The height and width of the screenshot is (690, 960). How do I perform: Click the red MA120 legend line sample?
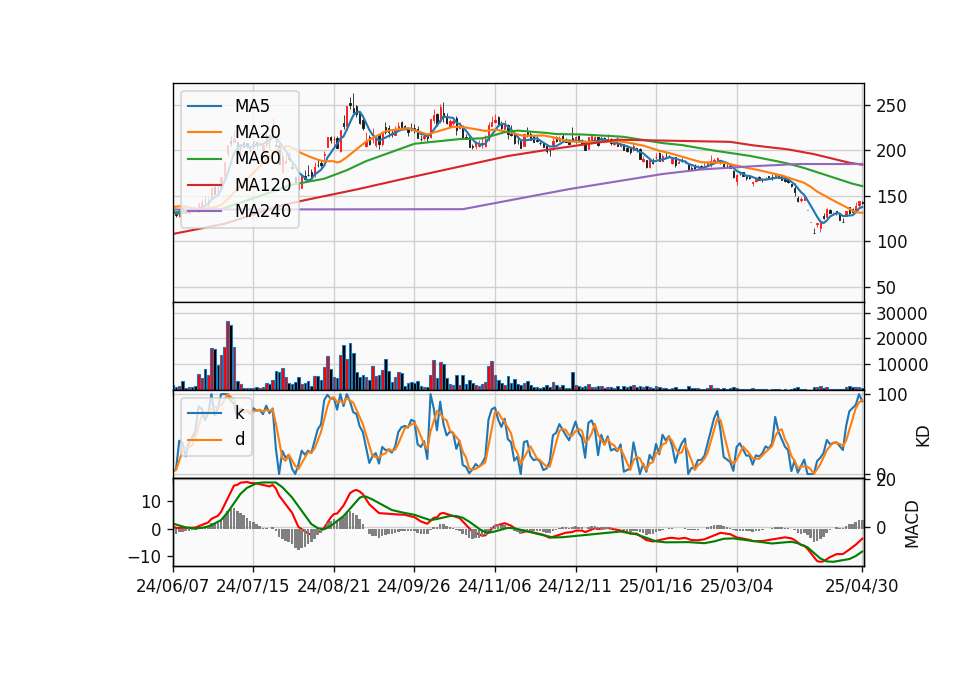[204, 184]
